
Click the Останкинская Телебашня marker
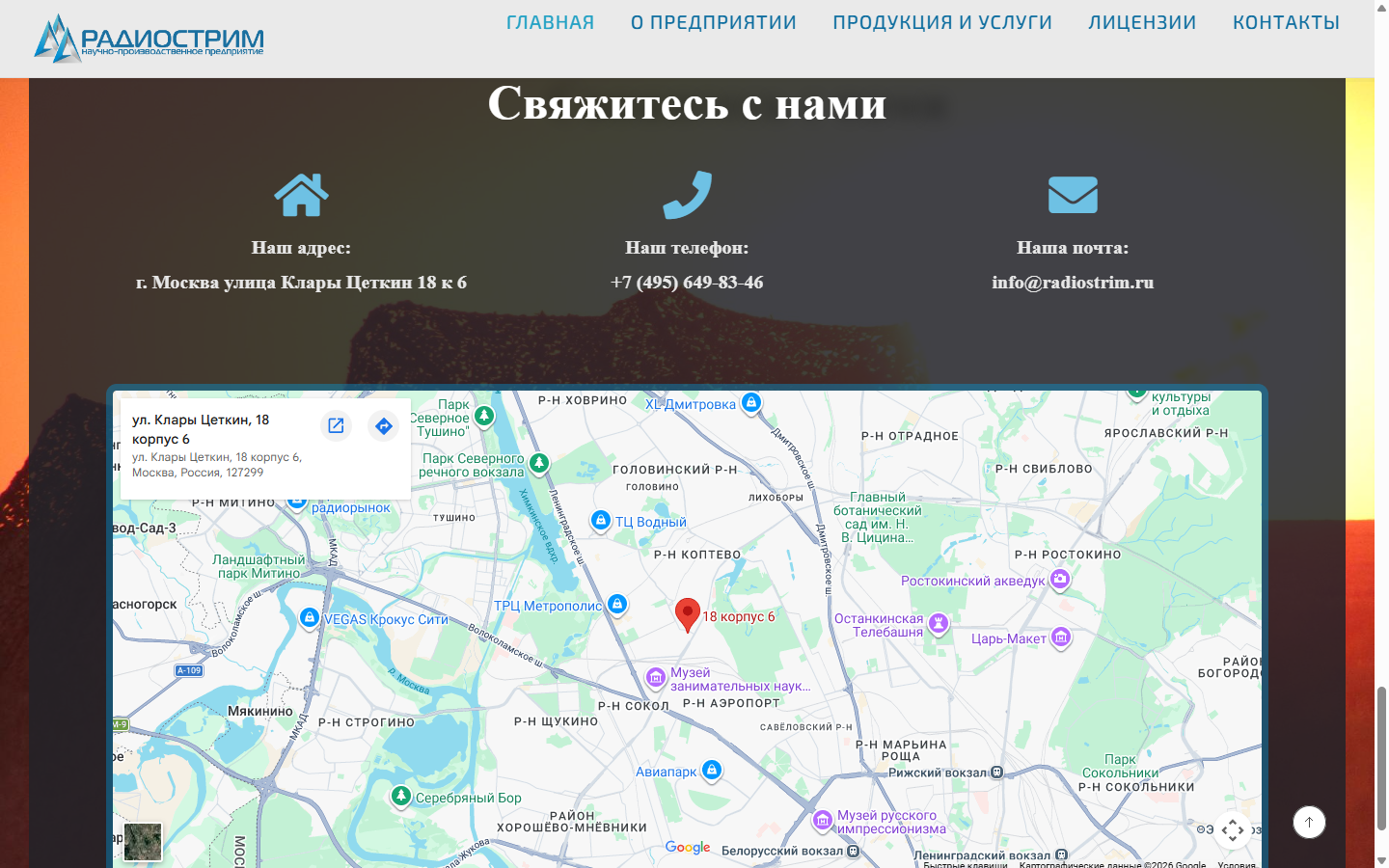(939, 623)
